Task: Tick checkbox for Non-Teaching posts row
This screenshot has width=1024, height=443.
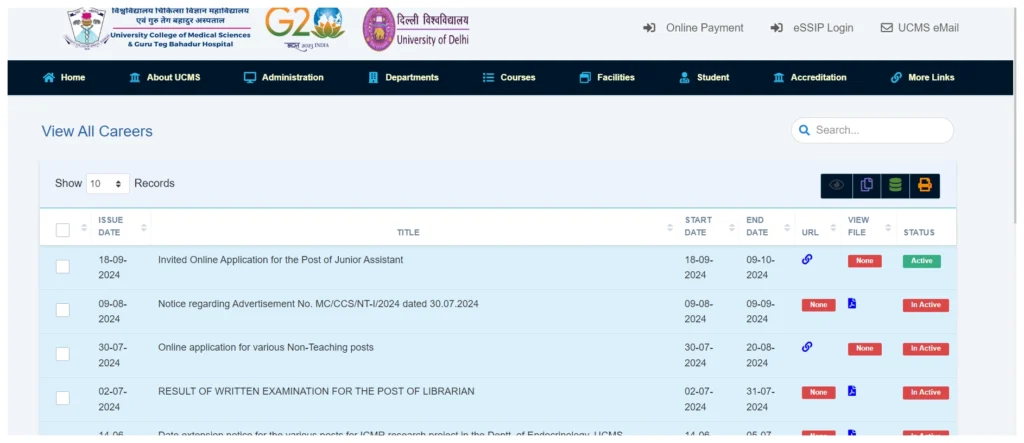Action: [x=63, y=353]
